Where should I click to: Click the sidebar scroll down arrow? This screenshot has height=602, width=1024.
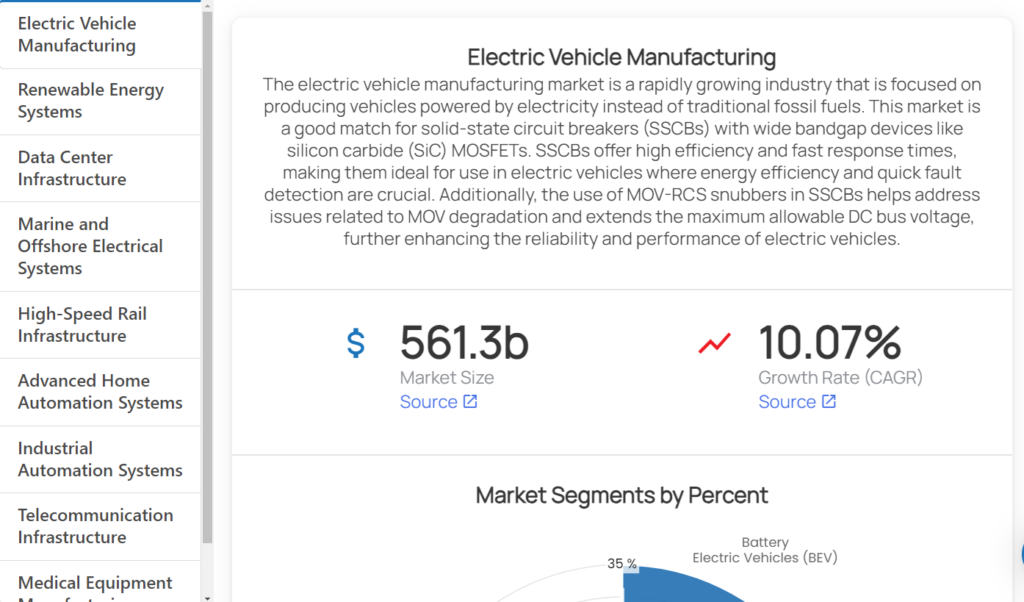click(207, 597)
